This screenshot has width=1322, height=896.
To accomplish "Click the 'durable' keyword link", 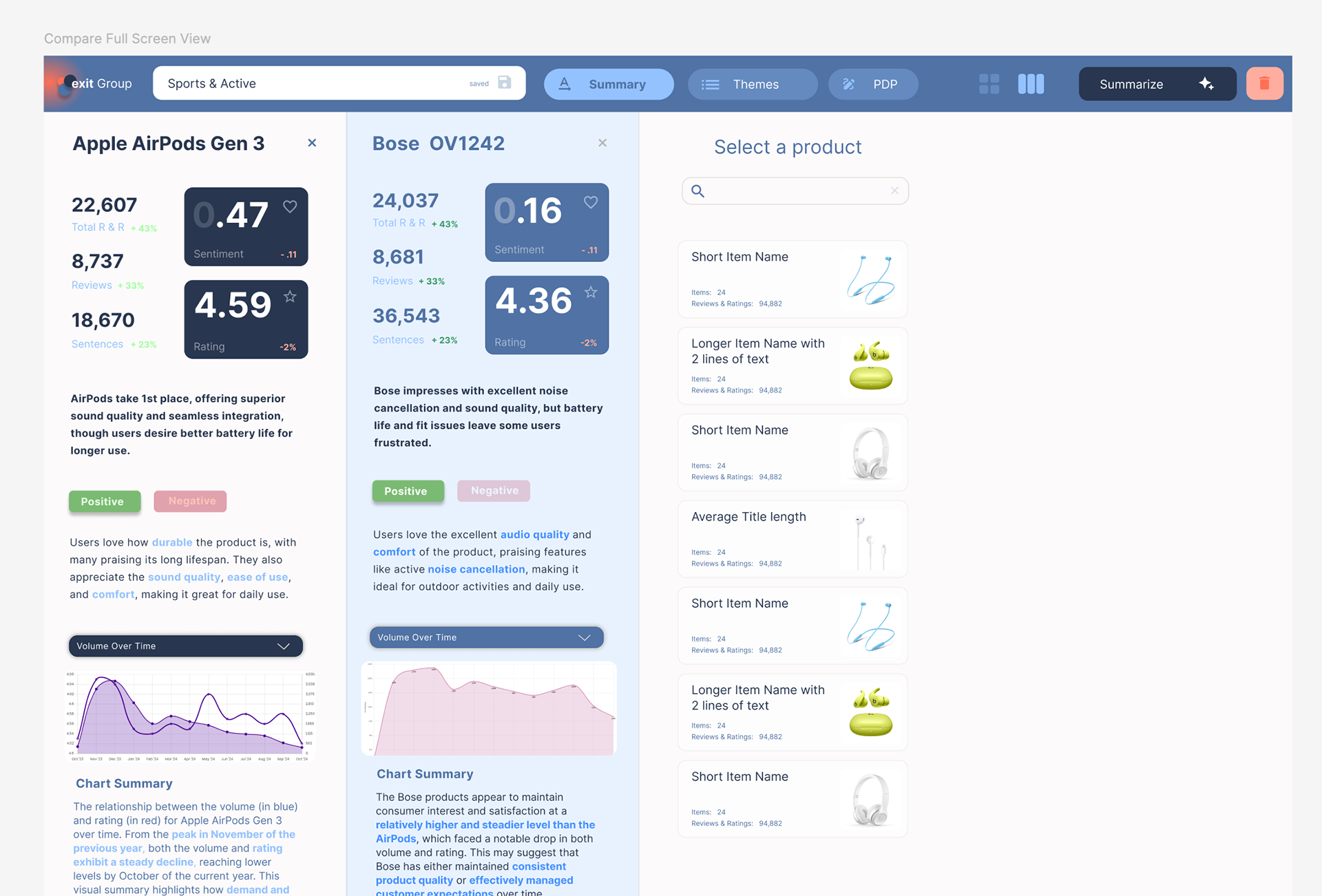I will point(172,542).
